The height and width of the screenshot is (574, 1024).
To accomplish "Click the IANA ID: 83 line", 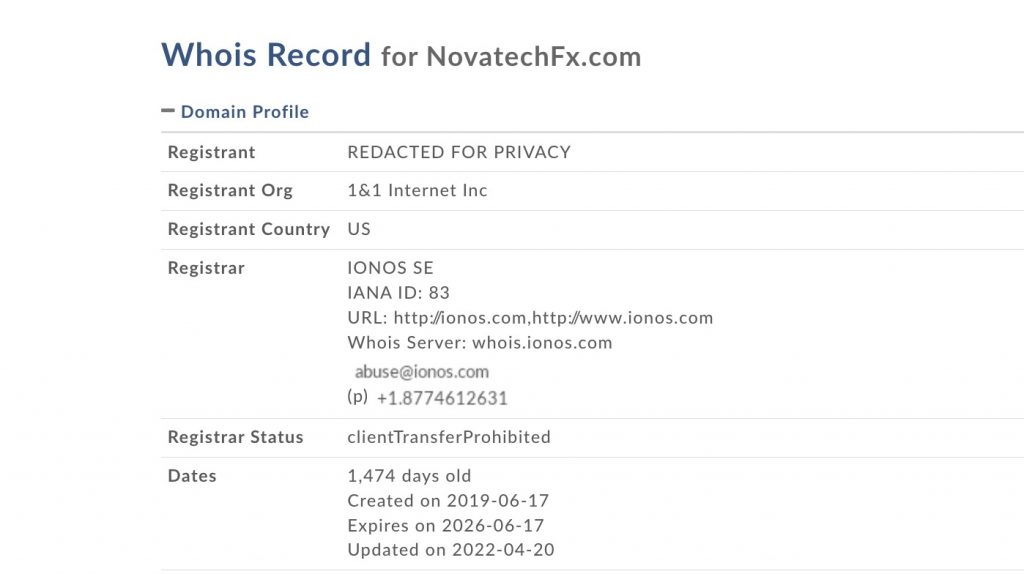I will 398,293.
